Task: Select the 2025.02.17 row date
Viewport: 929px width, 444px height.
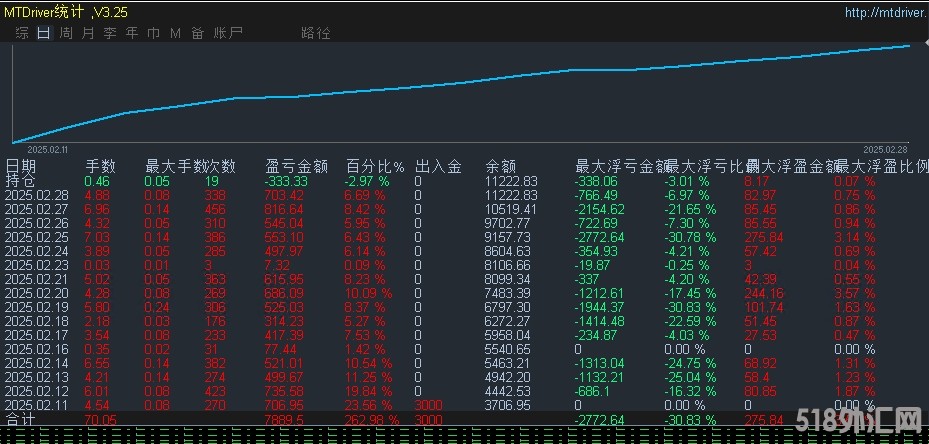Action: tap(37, 336)
